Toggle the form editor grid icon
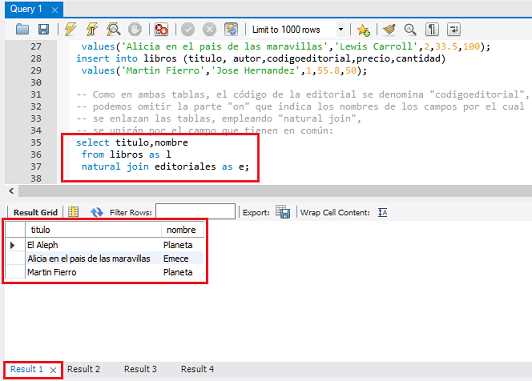This screenshot has width=532, height=381. coord(73,212)
